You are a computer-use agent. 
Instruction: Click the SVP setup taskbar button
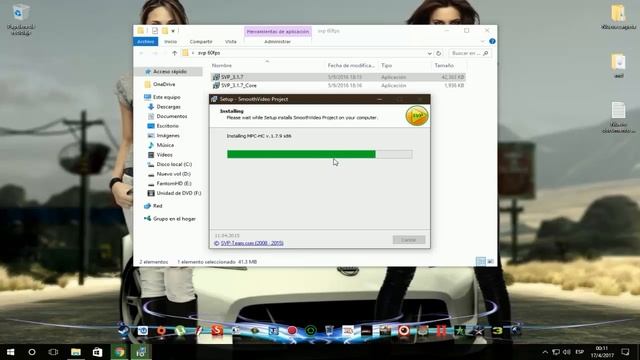pyautogui.click(x=141, y=352)
